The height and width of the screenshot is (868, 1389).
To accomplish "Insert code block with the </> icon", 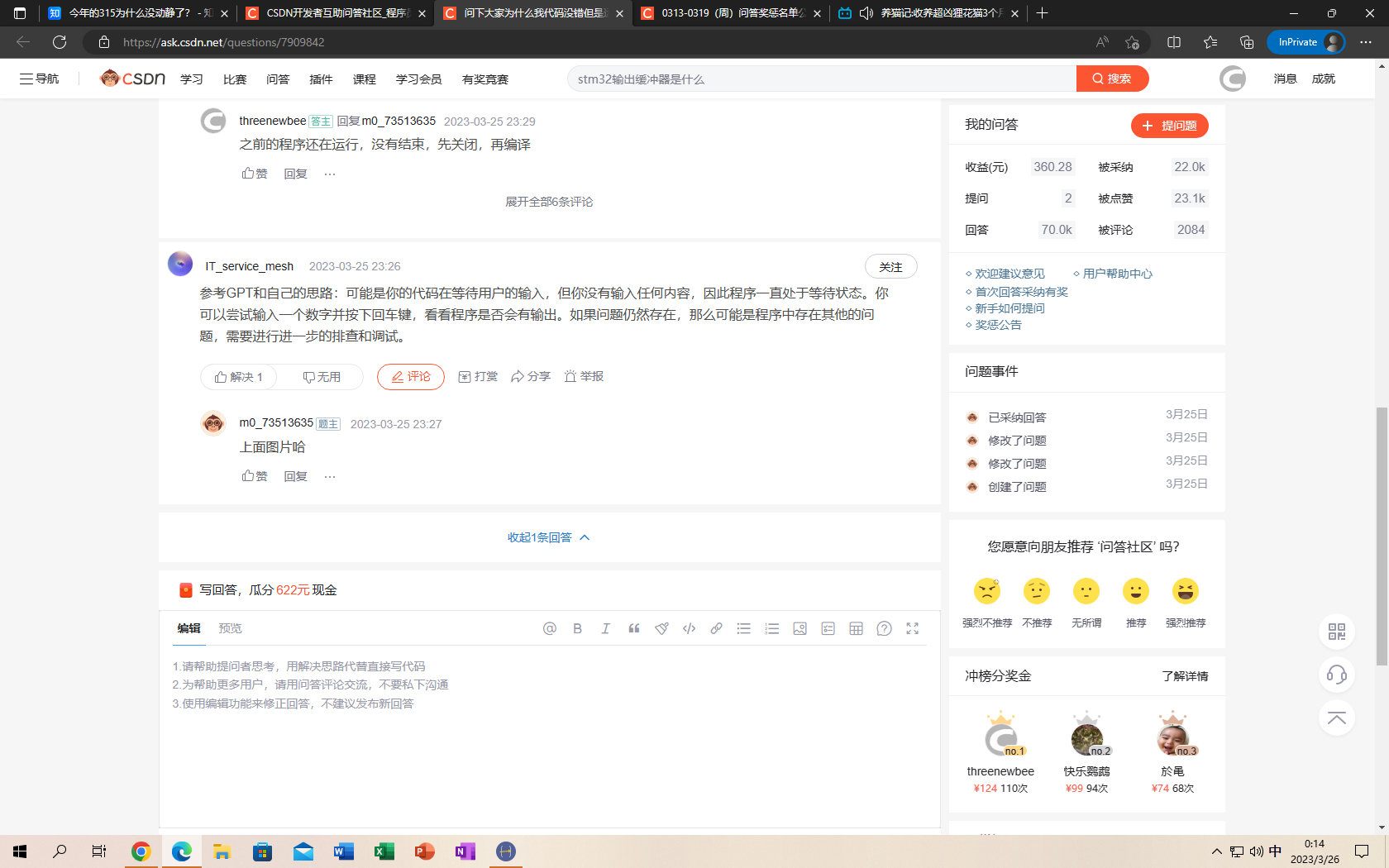I will 689,628.
